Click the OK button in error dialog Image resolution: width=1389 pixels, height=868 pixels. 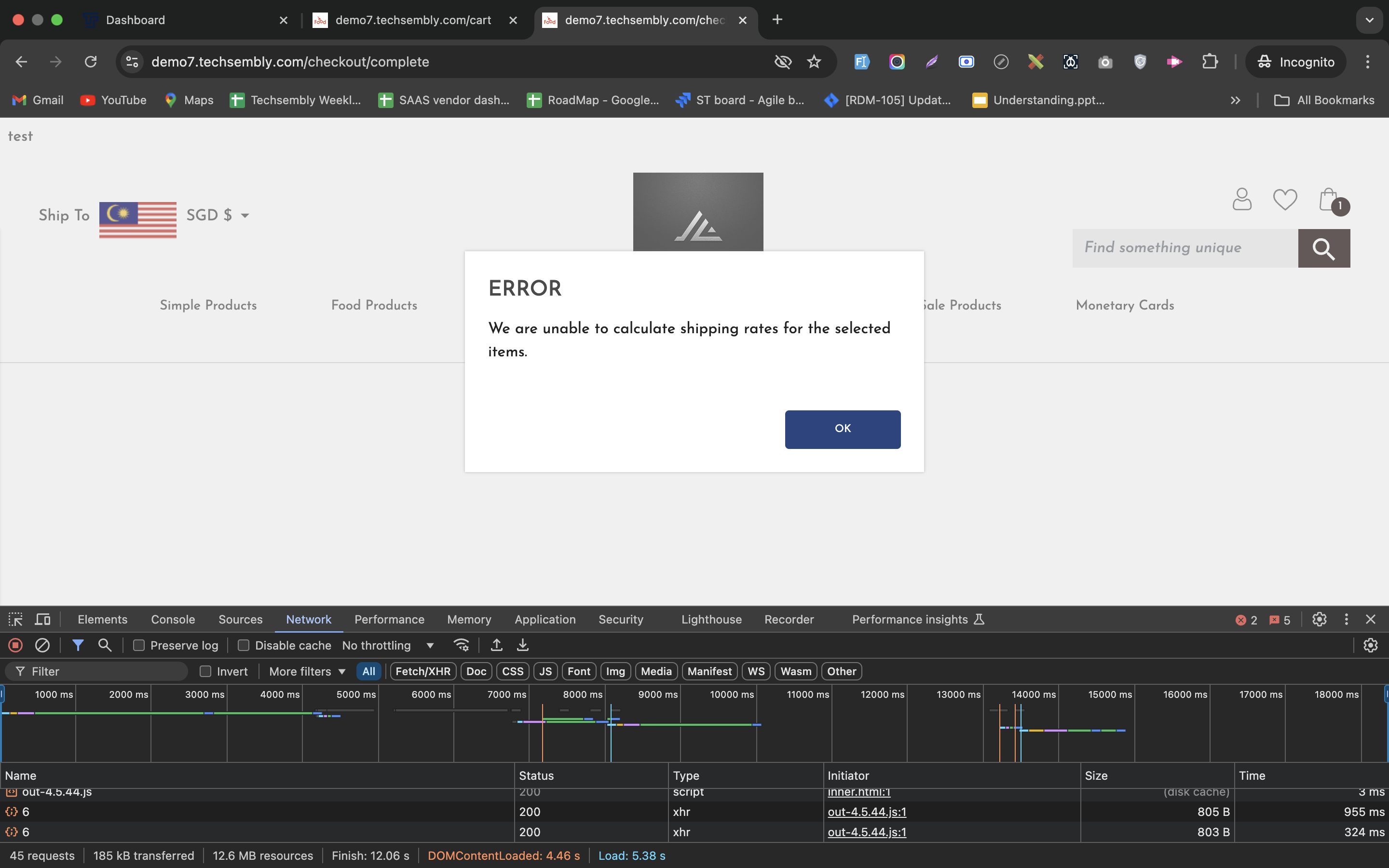coord(843,429)
